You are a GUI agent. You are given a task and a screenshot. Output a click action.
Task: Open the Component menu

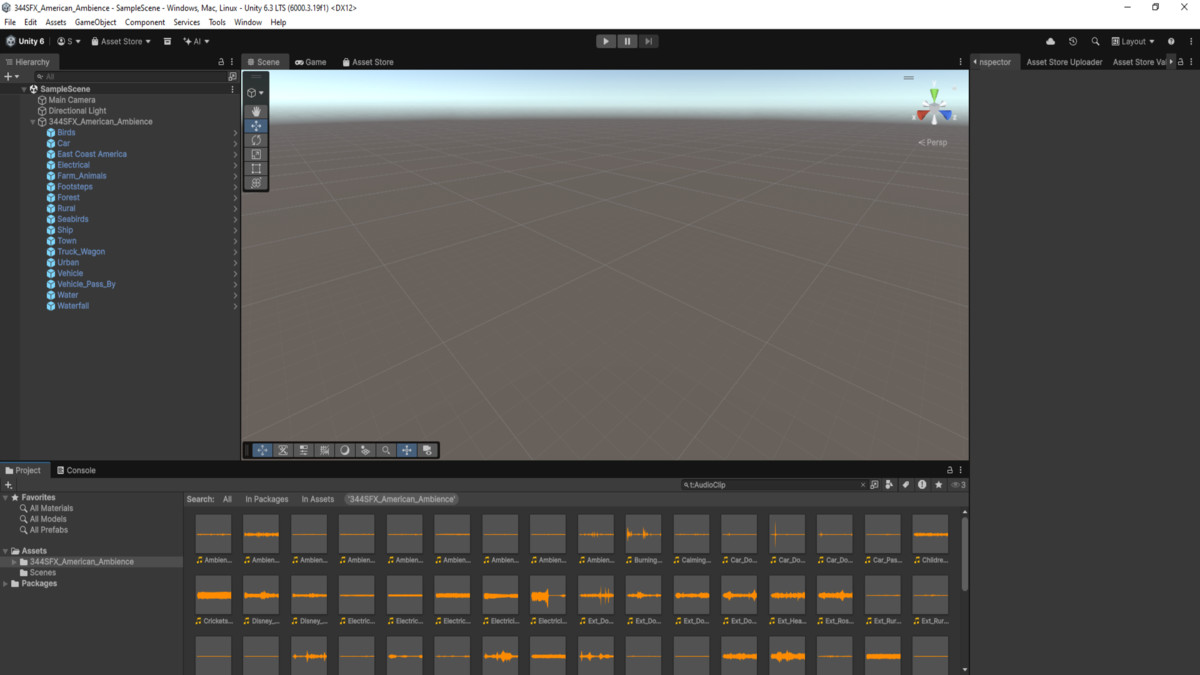pyautogui.click(x=145, y=22)
